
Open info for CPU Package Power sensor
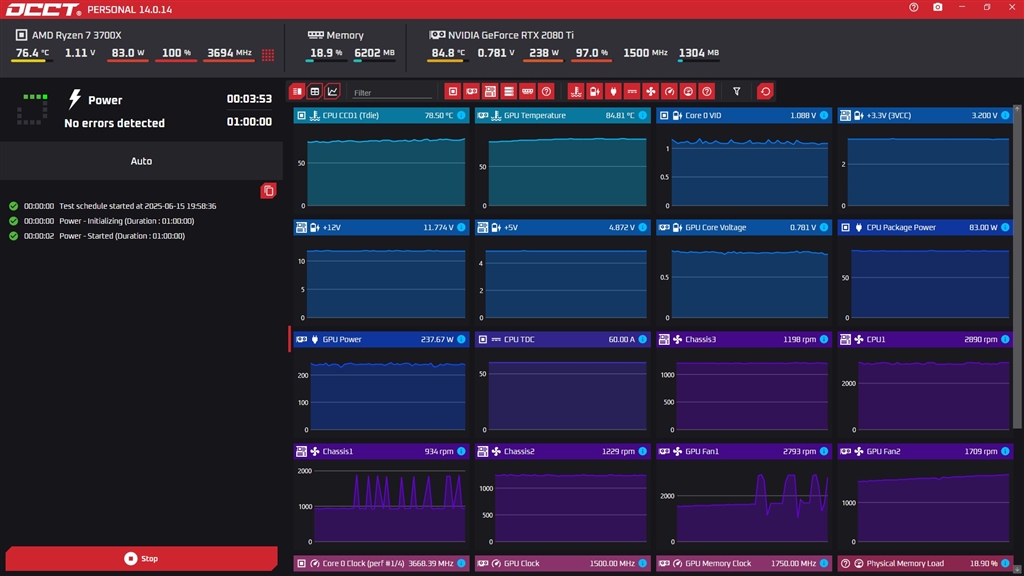1005,227
